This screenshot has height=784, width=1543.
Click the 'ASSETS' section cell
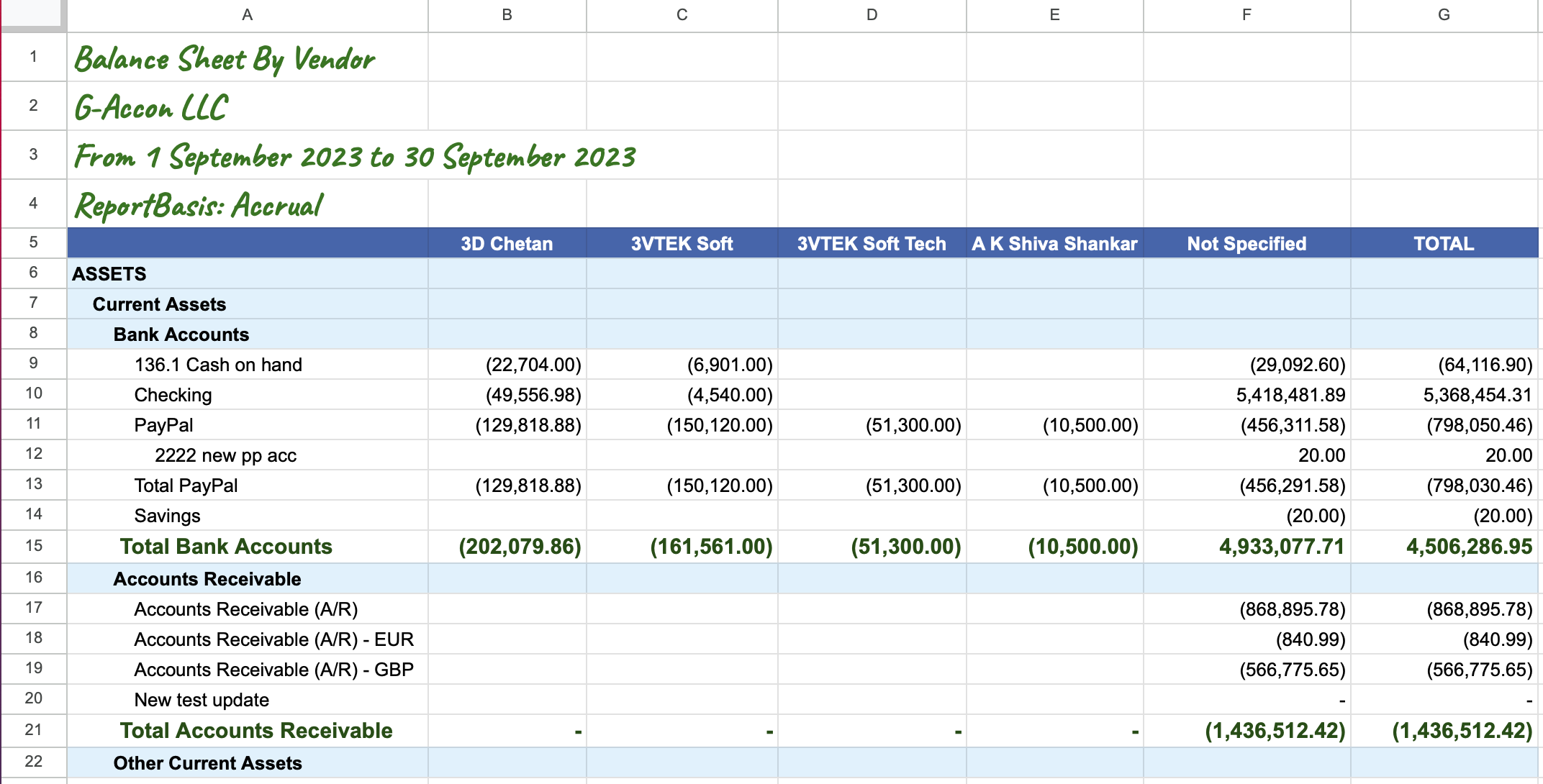pyautogui.click(x=248, y=273)
